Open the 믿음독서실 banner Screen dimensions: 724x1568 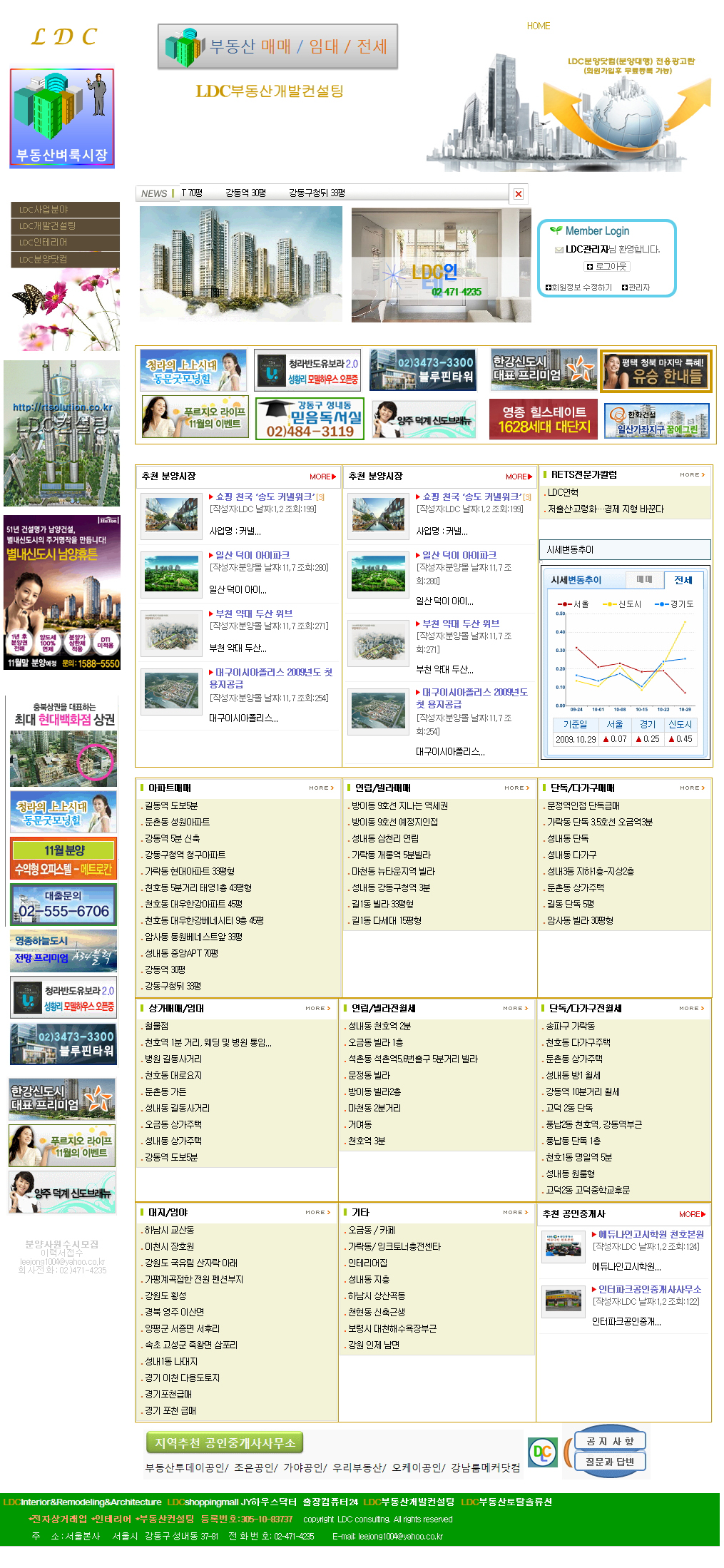tap(310, 419)
